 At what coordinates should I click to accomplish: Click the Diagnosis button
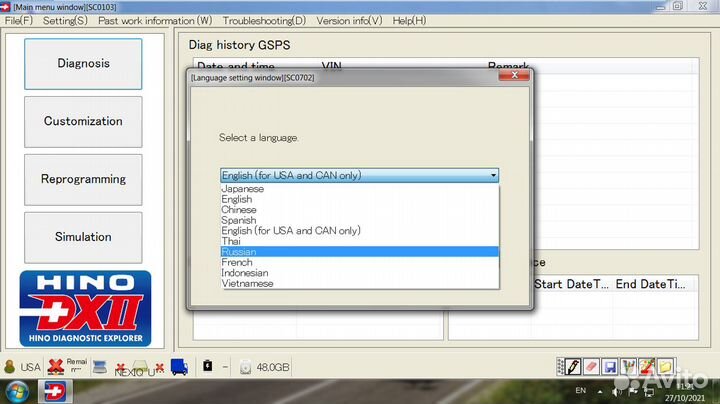(x=83, y=63)
